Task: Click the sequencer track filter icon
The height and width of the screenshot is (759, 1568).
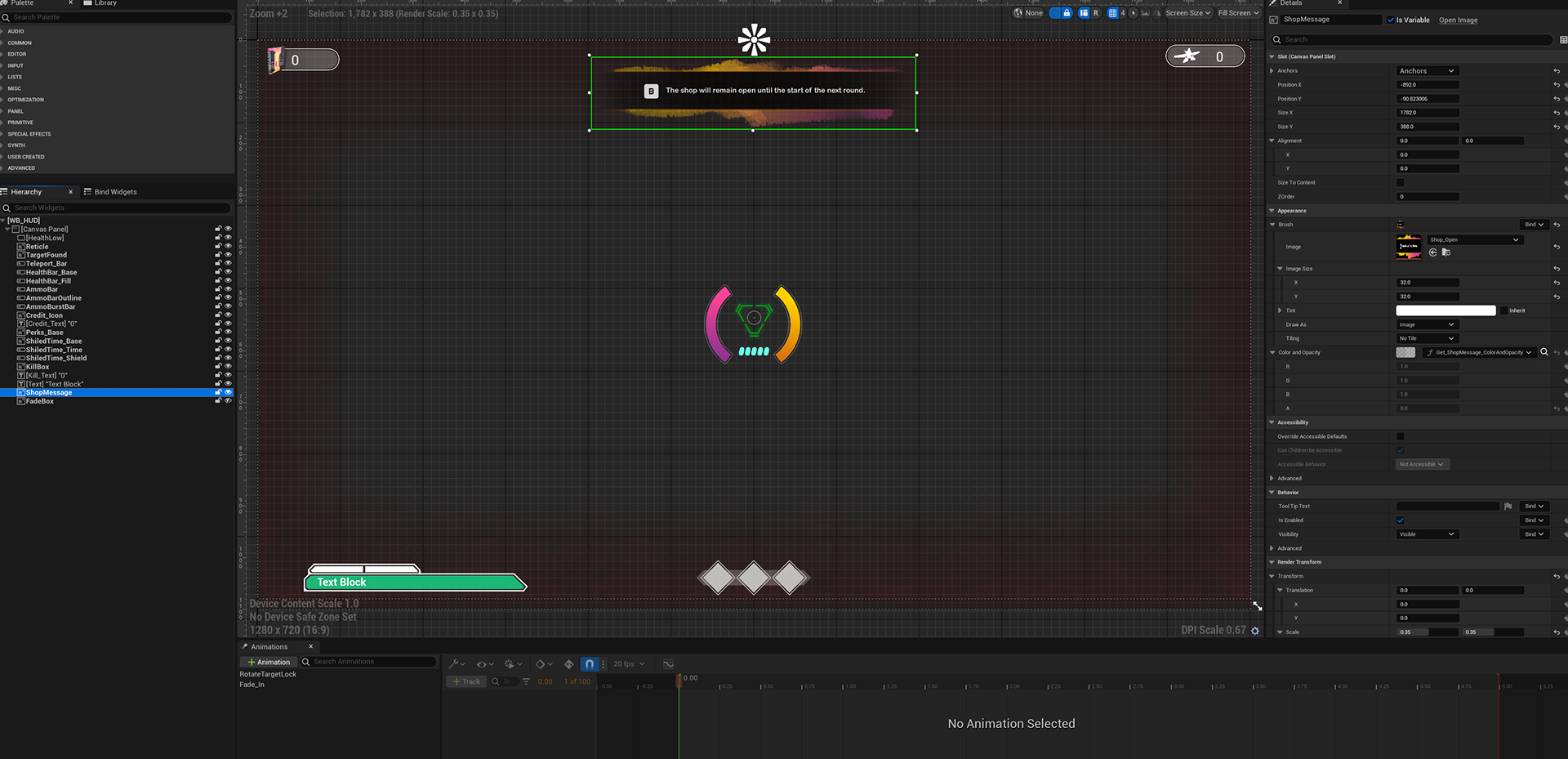Action: click(x=526, y=681)
